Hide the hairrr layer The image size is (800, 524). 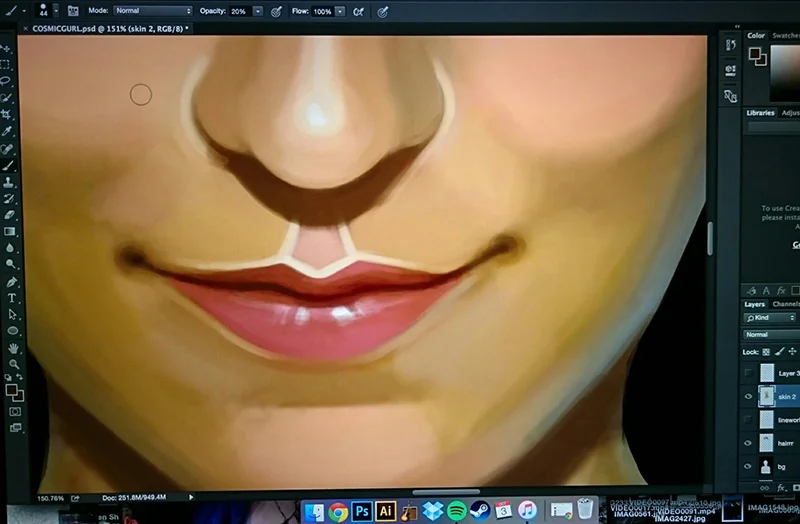tap(748, 443)
